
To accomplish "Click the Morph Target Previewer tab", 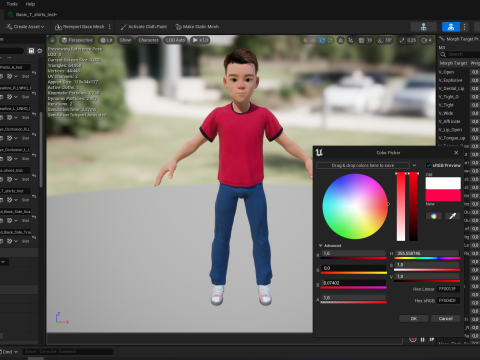I will coord(459,39).
